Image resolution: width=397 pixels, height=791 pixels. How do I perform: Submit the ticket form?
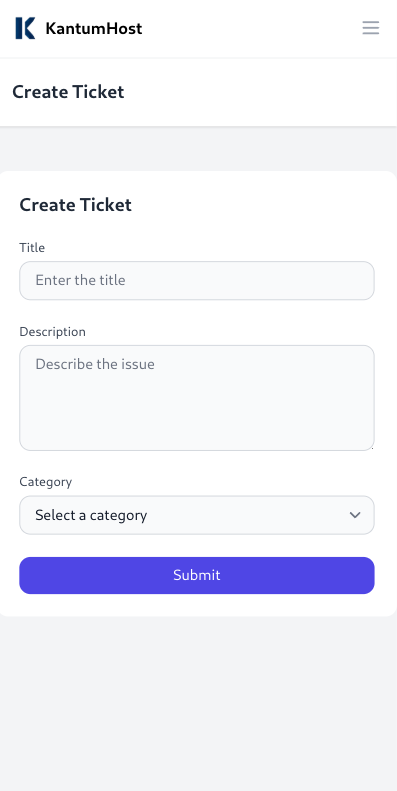click(x=197, y=576)
